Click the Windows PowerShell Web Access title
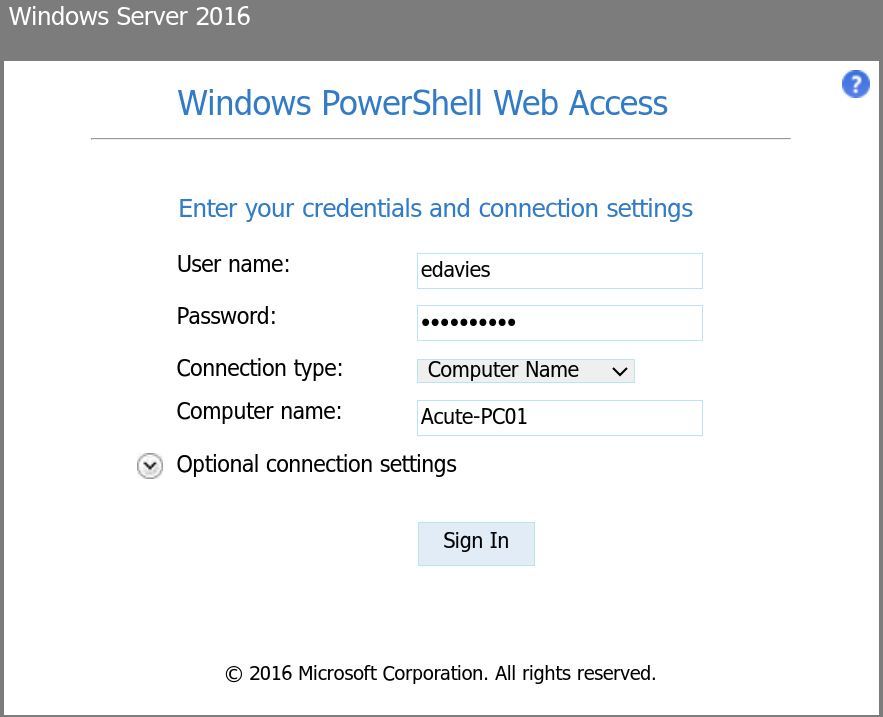 pyautogui.click(x=422, y=103)
